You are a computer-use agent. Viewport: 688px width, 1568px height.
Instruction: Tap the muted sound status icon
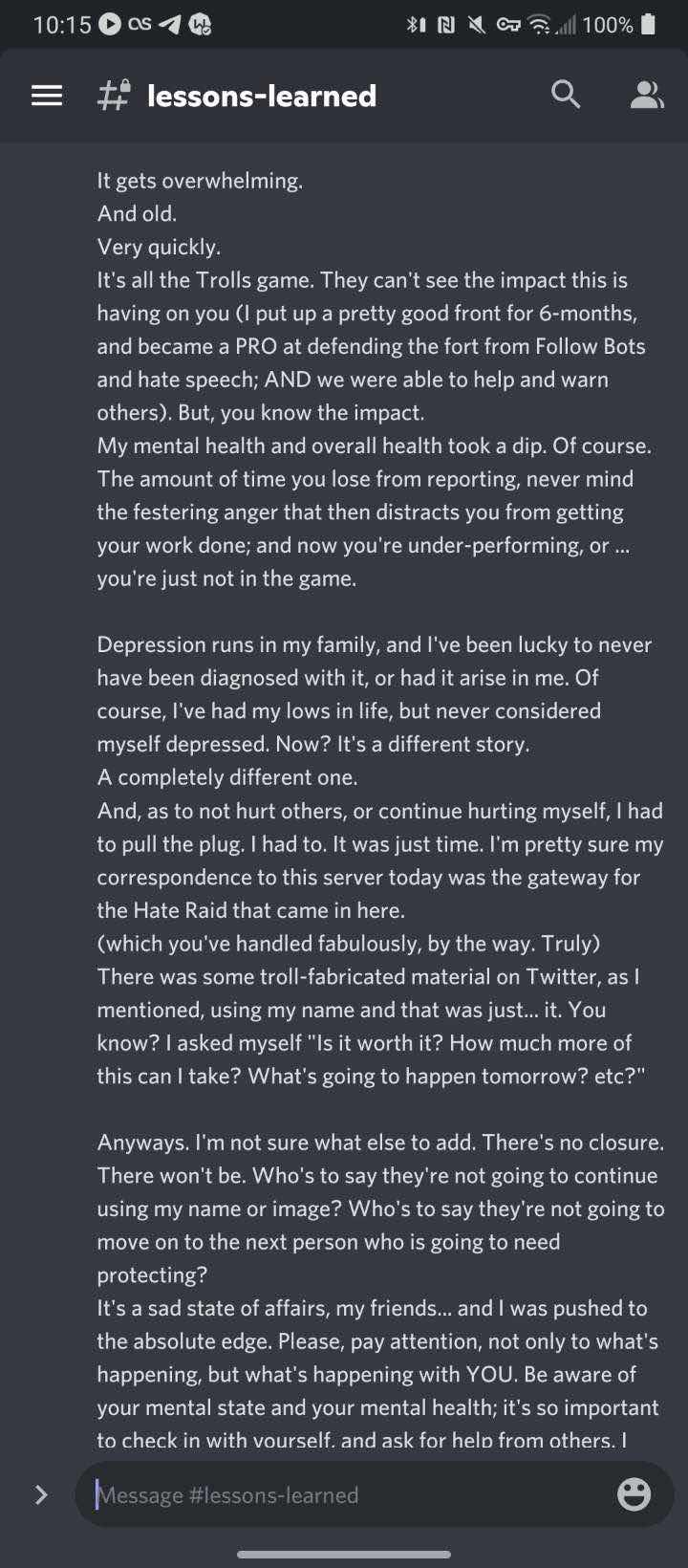(476, 26)
